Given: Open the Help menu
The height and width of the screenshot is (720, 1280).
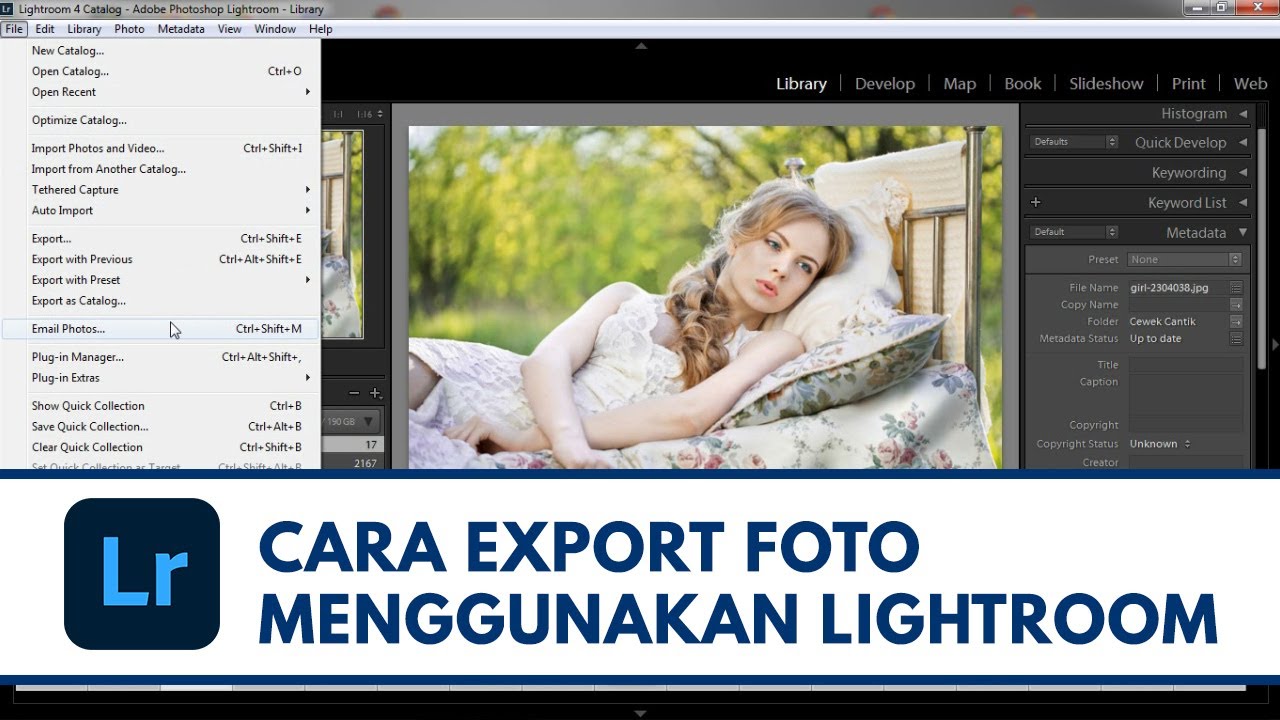Looking at the screenshot, I should pyautogui.click(x=320, y=29).
